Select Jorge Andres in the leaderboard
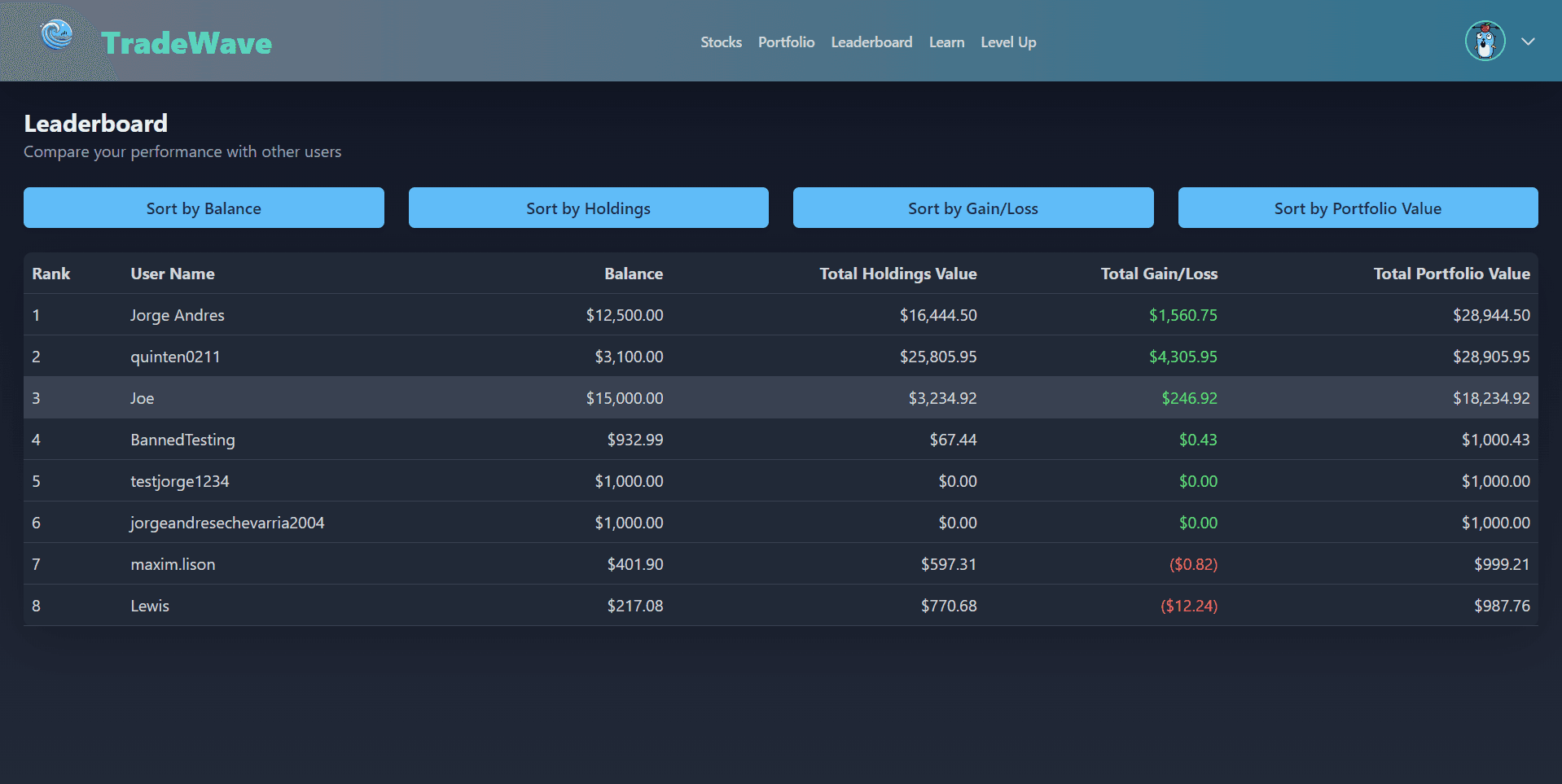Image resolution: width=1562 pixels, height=784 pixels. (177, 315)
